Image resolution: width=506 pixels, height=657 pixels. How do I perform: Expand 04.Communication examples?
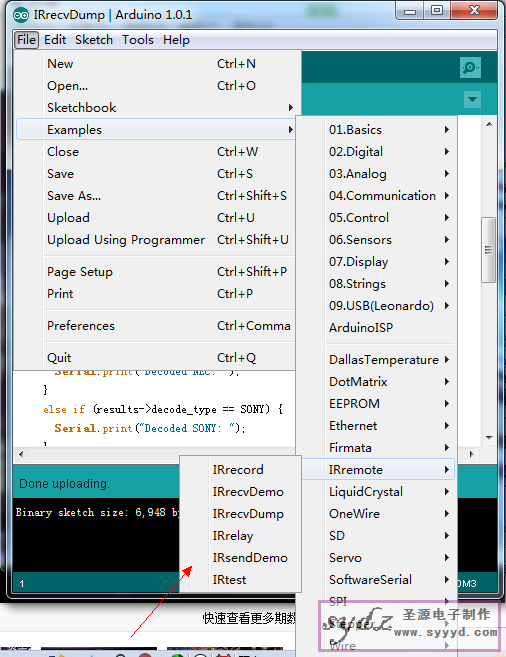[377, 196]
